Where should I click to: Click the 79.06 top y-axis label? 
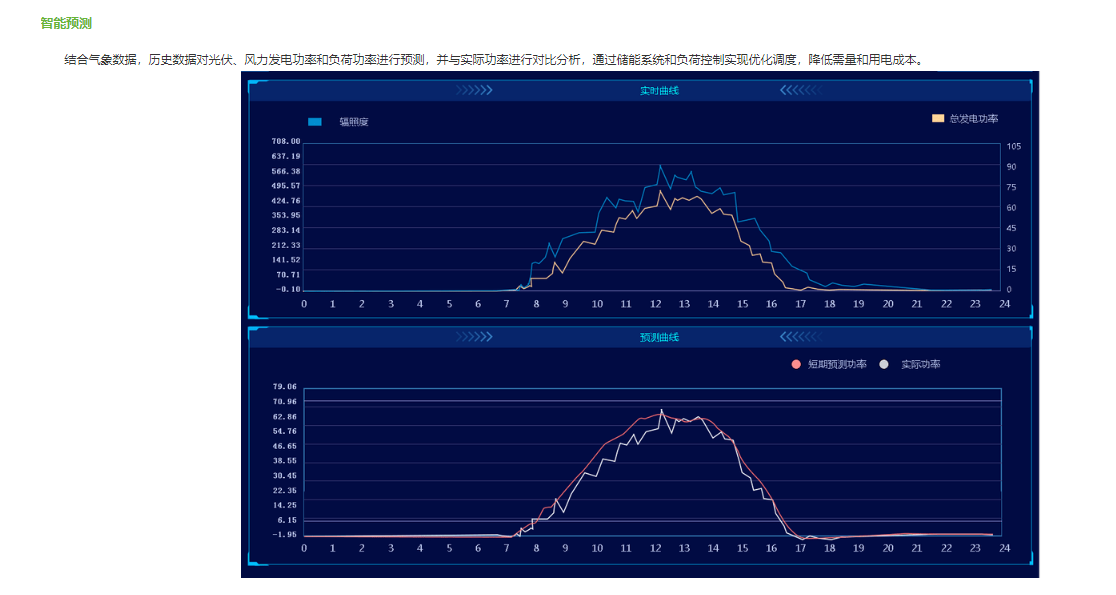tap(286, 387)
